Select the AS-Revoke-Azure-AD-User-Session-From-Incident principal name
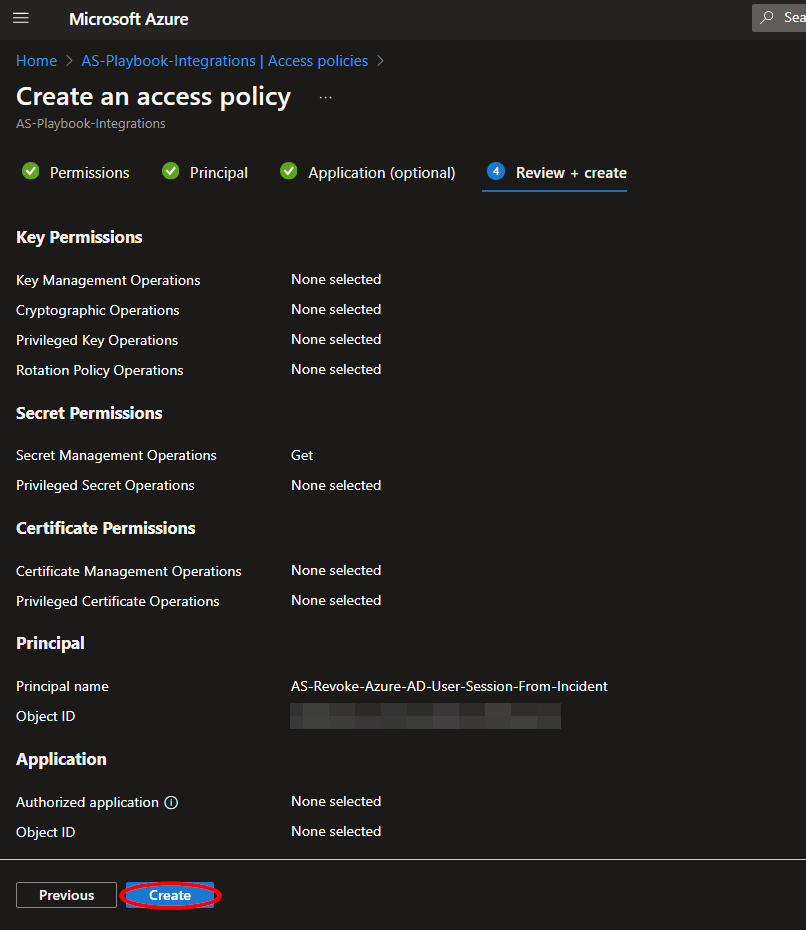 449,686
